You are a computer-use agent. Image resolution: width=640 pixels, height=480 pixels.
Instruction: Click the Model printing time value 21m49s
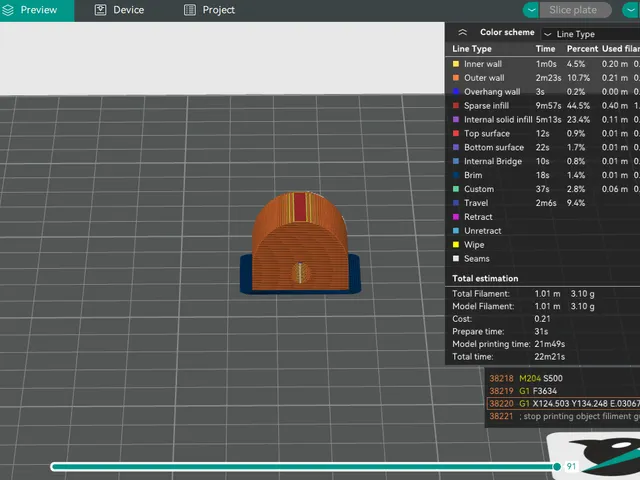(x=549, y=344)
